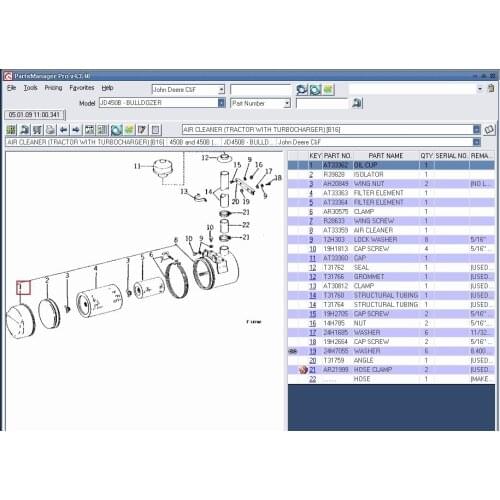Click key link 22 for HOSE
The image size is (500, 500).
click(313, 379)
